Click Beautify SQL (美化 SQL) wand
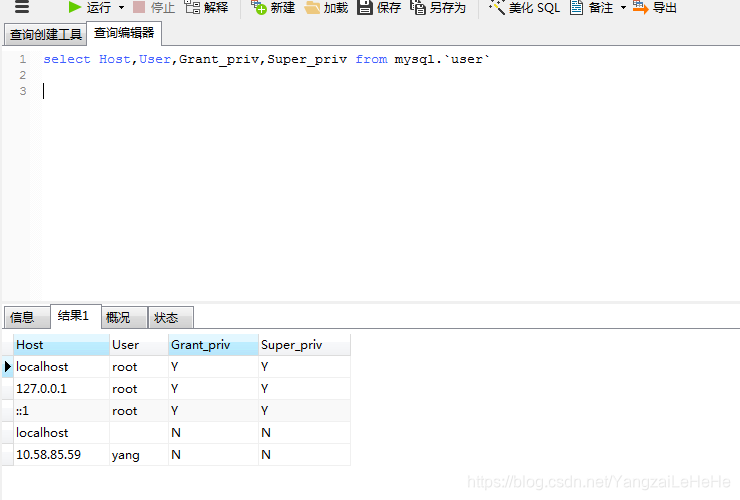 pos(496,7)
